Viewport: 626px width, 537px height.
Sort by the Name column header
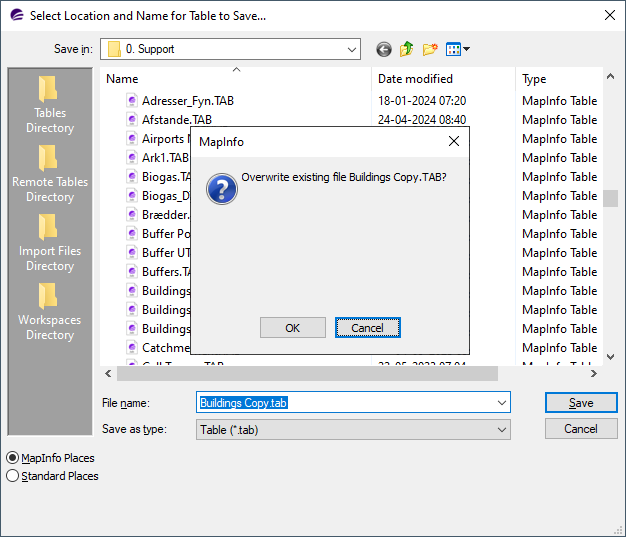point(236,79)
